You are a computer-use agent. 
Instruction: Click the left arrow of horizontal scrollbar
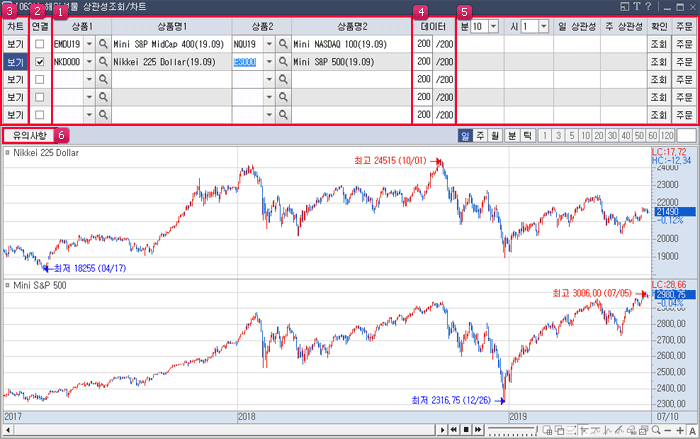click(x=8, y=430)
